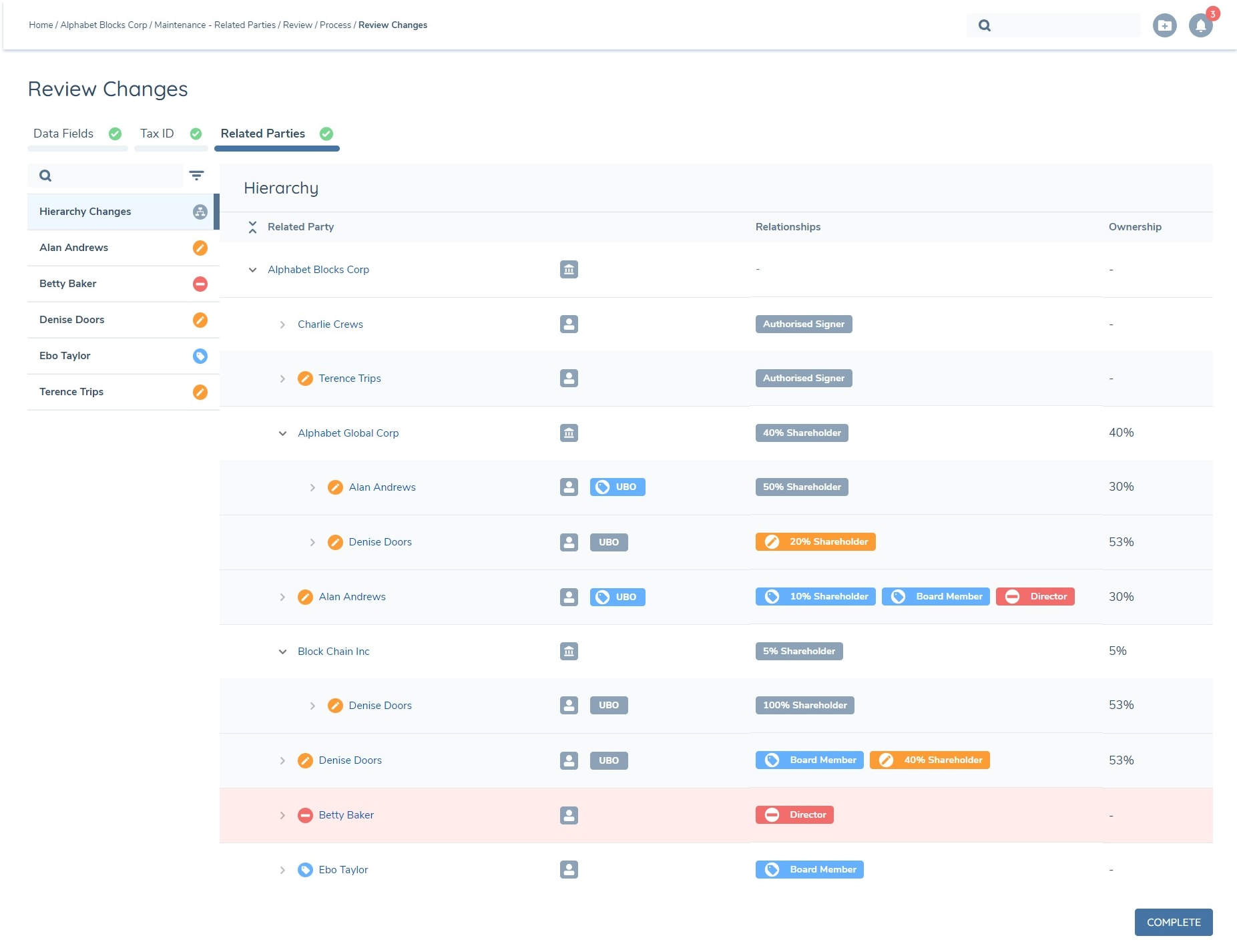Collapse the Block Chain Inc row
1237x952 pixels.
[282, 652]
